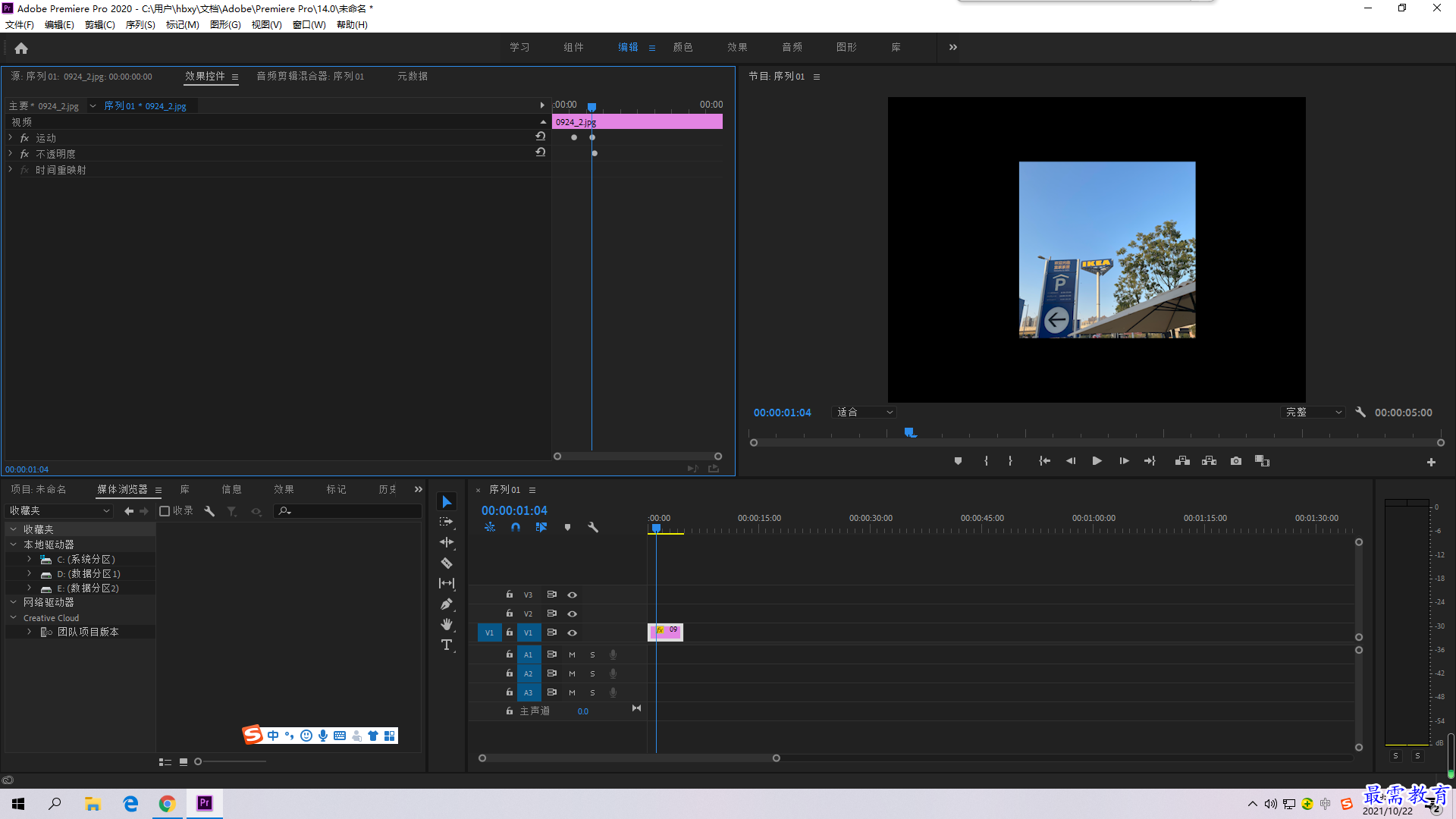Viewport: 1456px width, 819px height.
Task: Toggle V3 track output eye
Action: tap(573, 595)
